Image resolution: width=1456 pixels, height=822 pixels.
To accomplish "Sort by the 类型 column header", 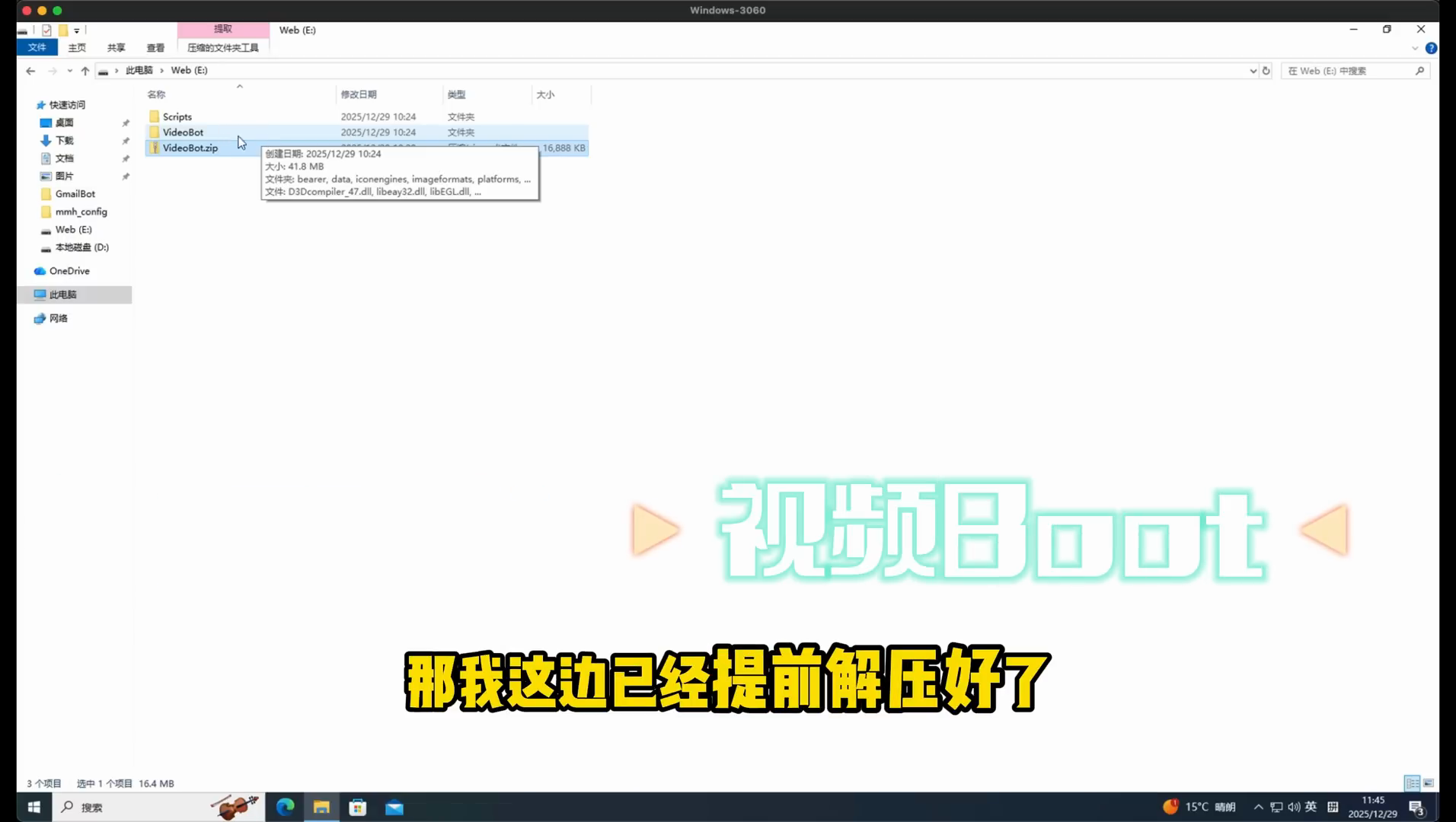I will (x=487, y=94).
